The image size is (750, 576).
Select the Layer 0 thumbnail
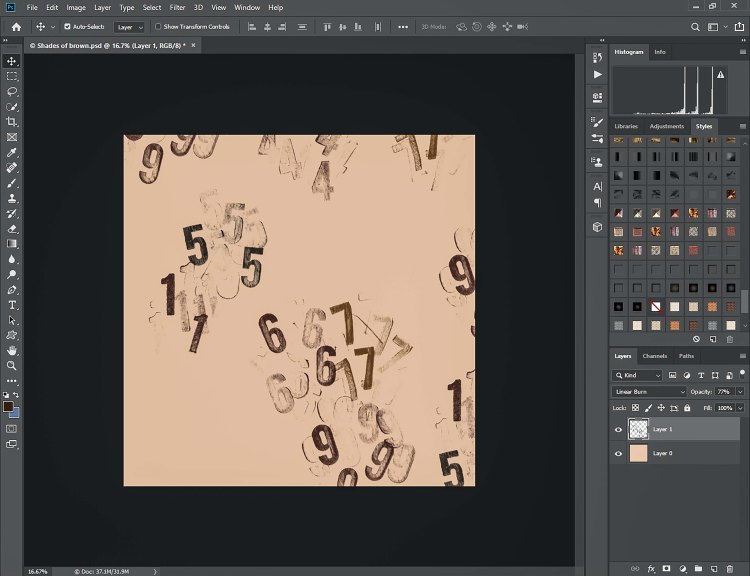pyautogui.click(x=638, y=453)
